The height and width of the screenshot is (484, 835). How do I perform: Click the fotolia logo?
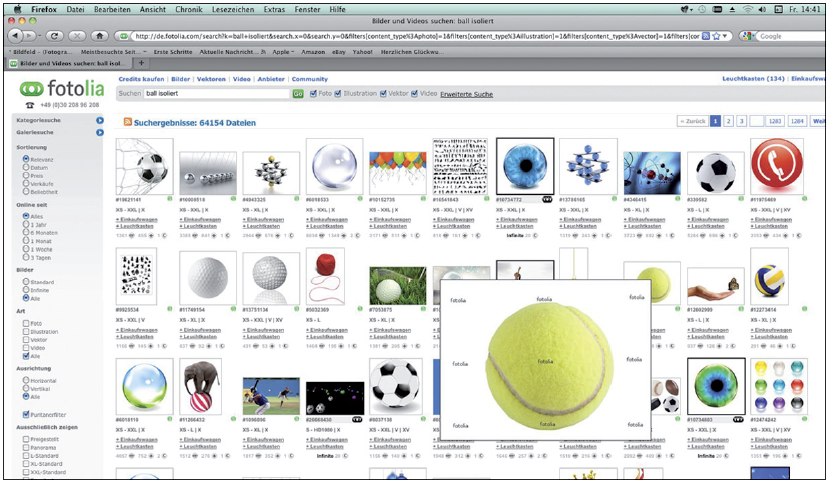[62, 88]
